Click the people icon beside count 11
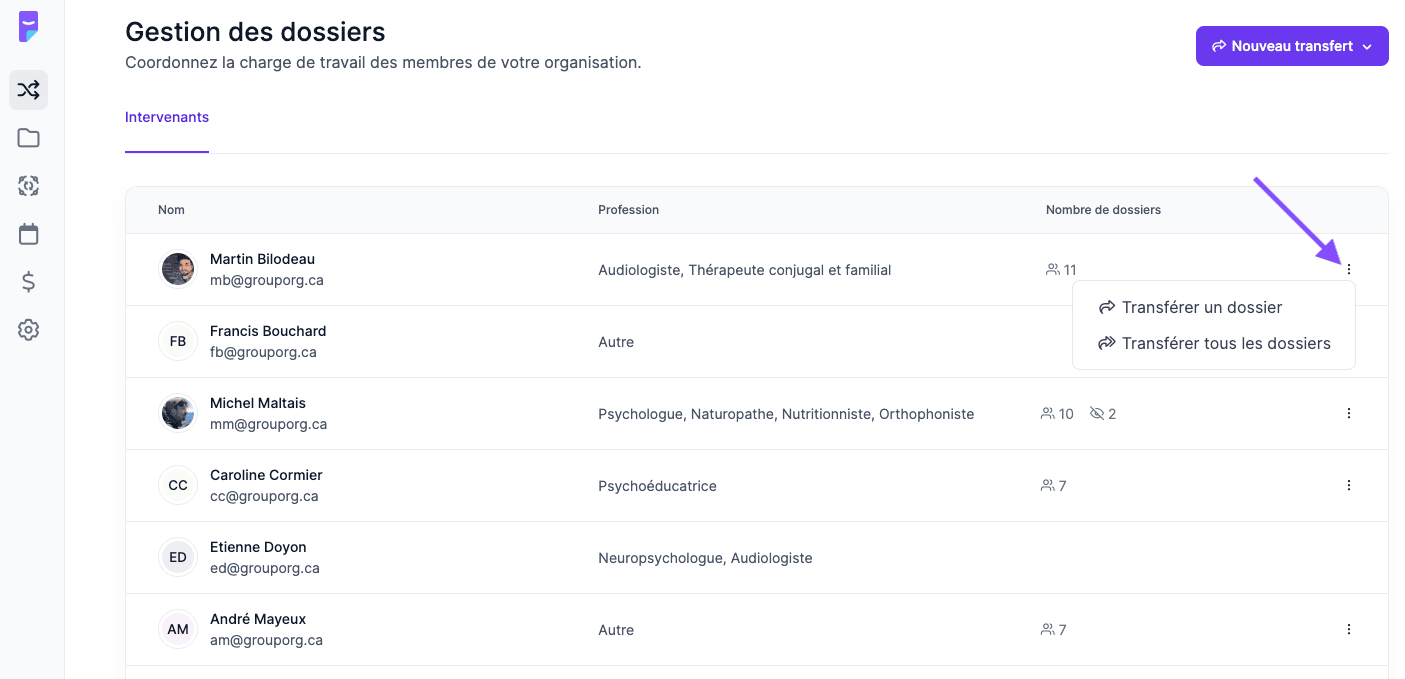Image resolution: width=1405 pixels, height=679 pixels. [x=1053, y=269]
